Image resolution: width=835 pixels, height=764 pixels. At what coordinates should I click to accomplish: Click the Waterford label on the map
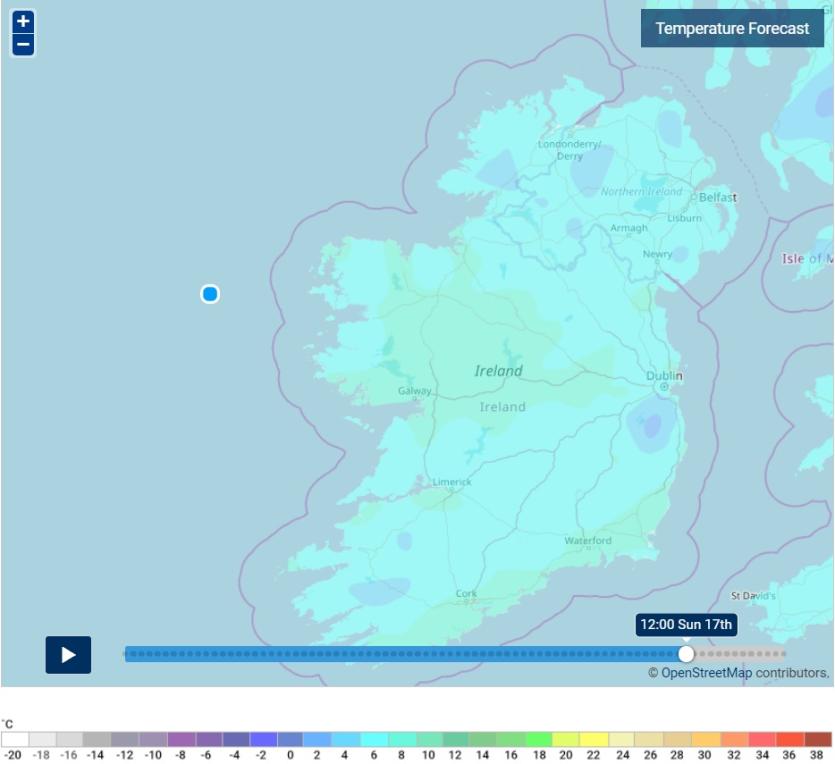point(587,541)
